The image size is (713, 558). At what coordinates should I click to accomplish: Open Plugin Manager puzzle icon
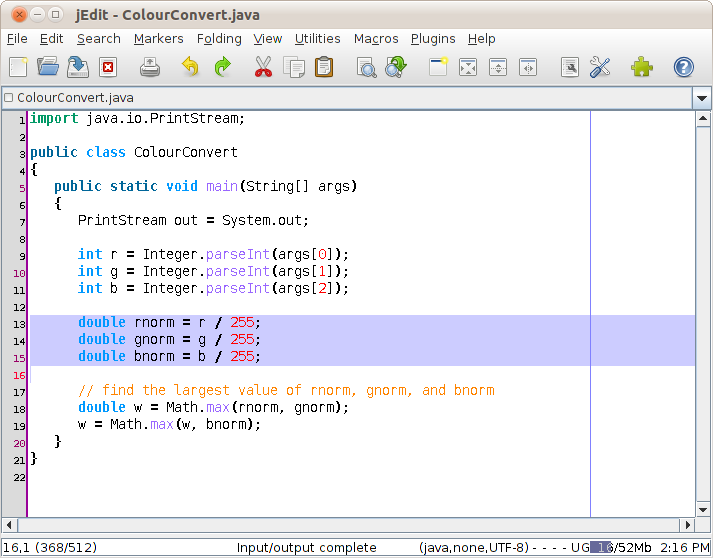642,67
